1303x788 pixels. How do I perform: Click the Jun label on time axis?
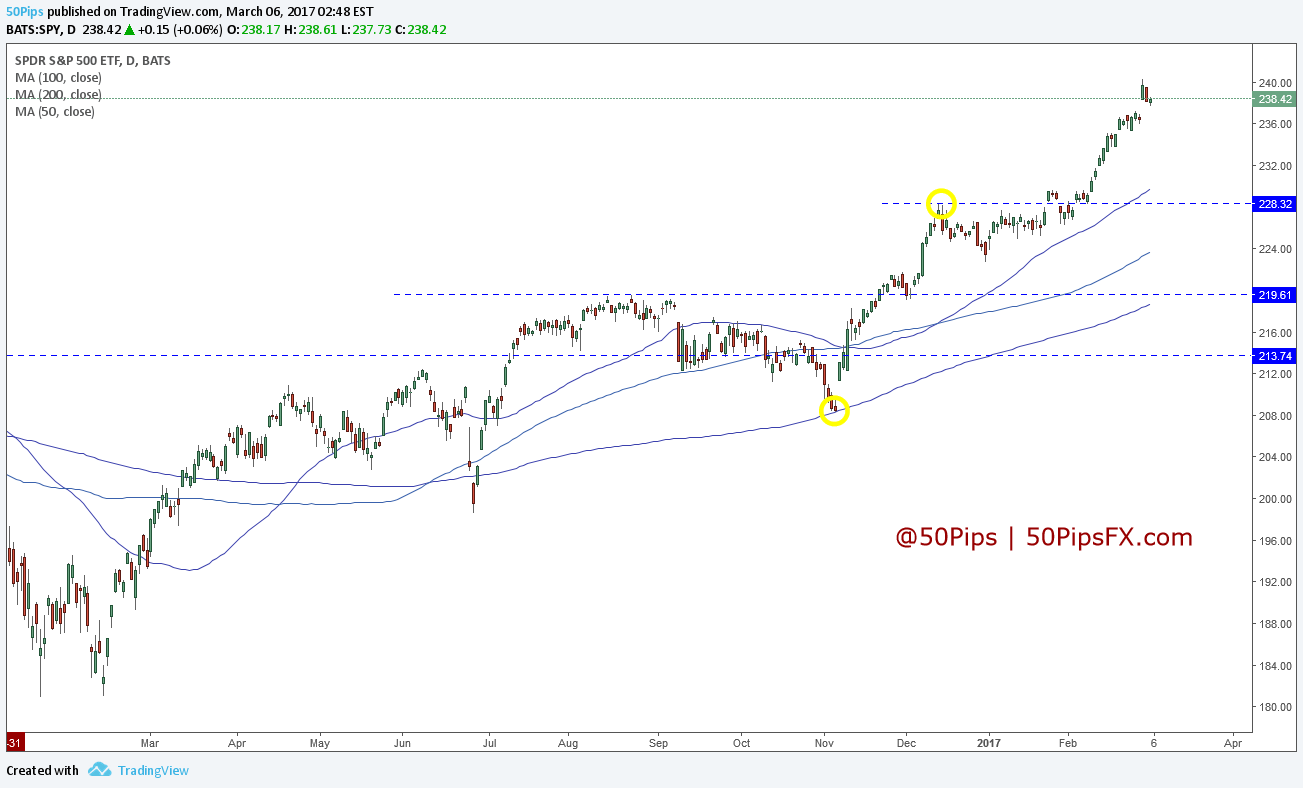tap(402, 743)
